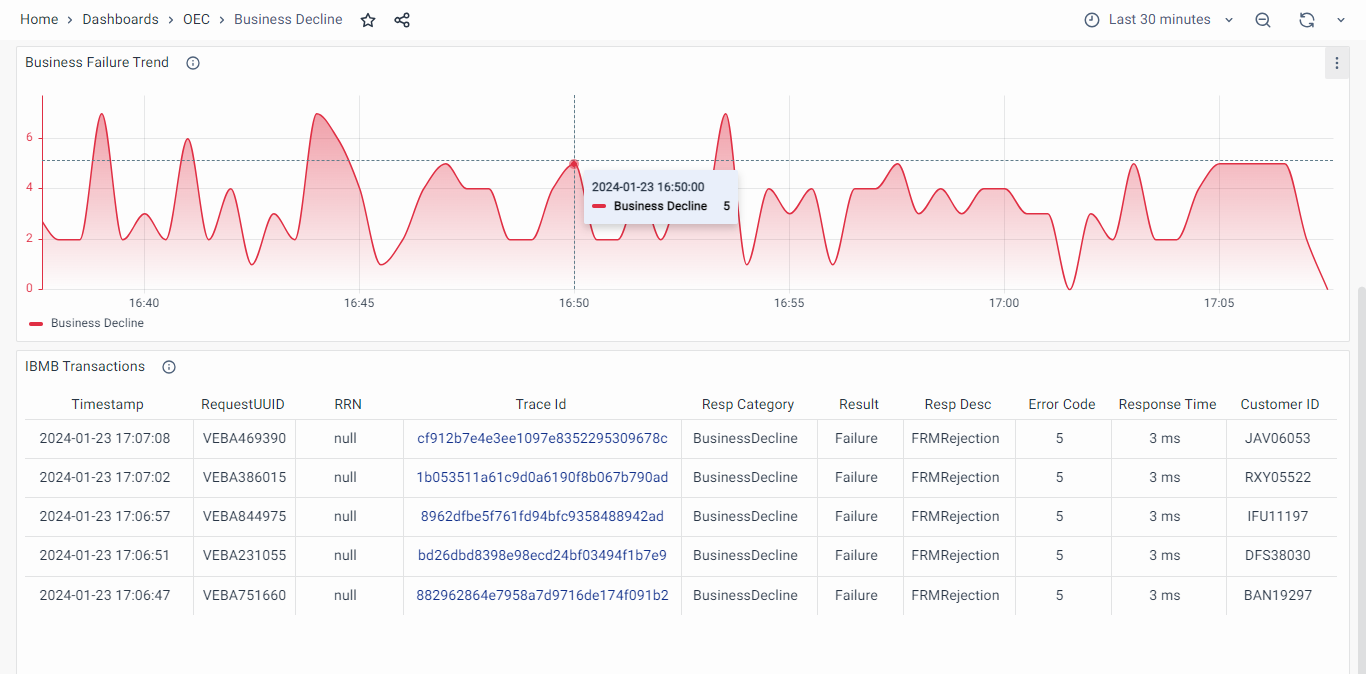Viewport: 1366px width, 674px height.
Task: Click the share dashboard icon
Action: pos(402,20)
